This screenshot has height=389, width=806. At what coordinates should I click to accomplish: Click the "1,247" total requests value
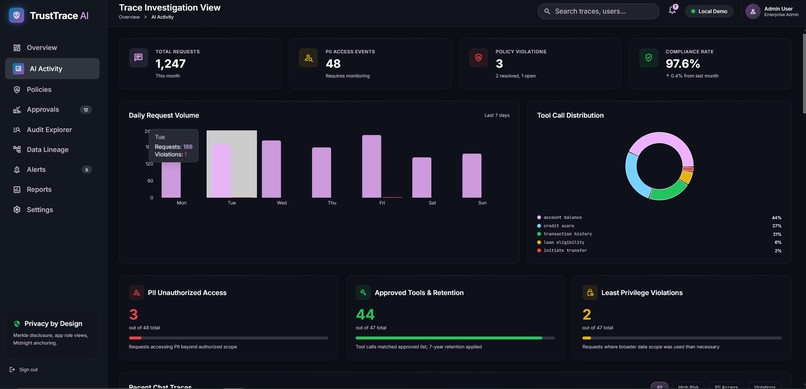[x=171, y=64]
